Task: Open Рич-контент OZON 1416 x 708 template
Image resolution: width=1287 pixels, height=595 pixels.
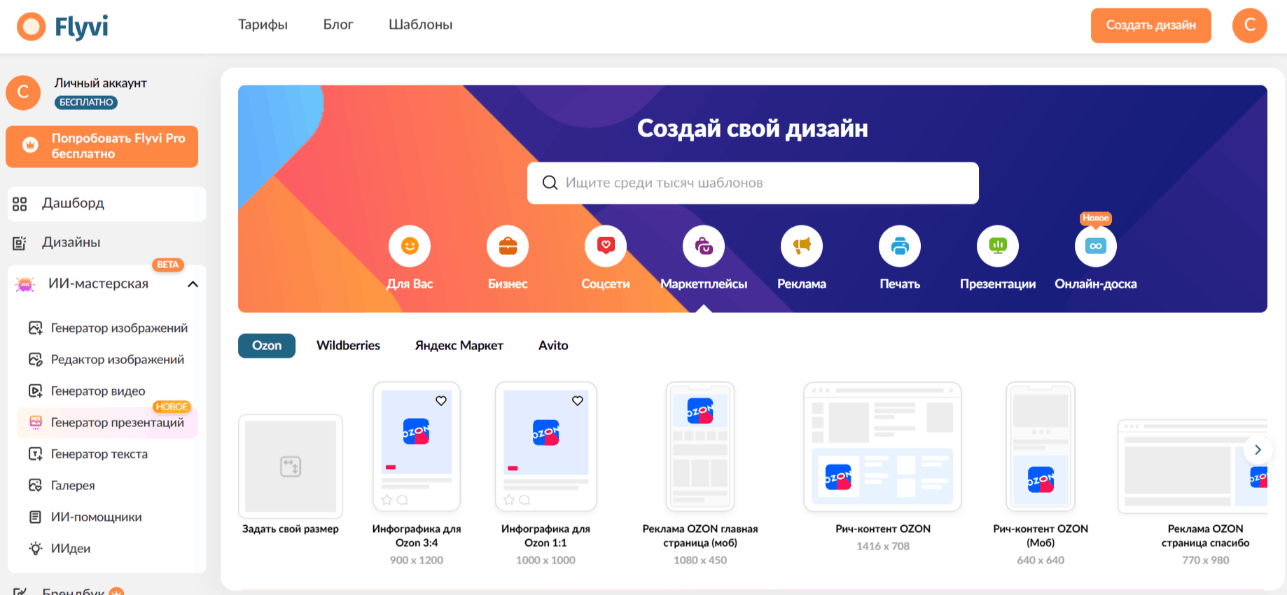Action: point(883,446)
